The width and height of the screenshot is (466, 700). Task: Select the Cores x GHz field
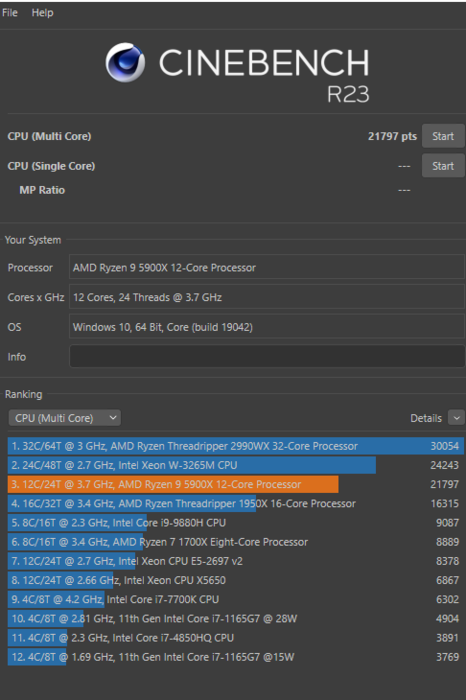267,297
